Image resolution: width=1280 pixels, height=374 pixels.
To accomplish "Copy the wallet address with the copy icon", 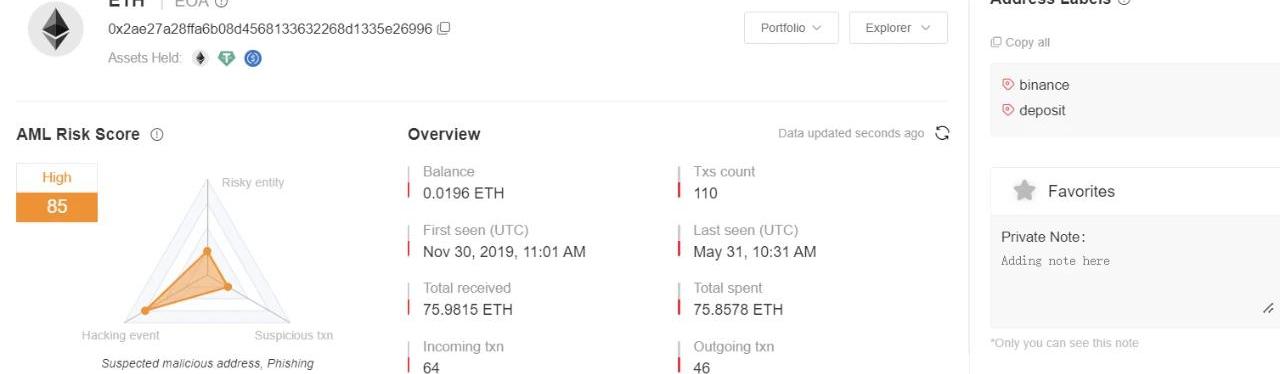I will click(x=444, y=28).
